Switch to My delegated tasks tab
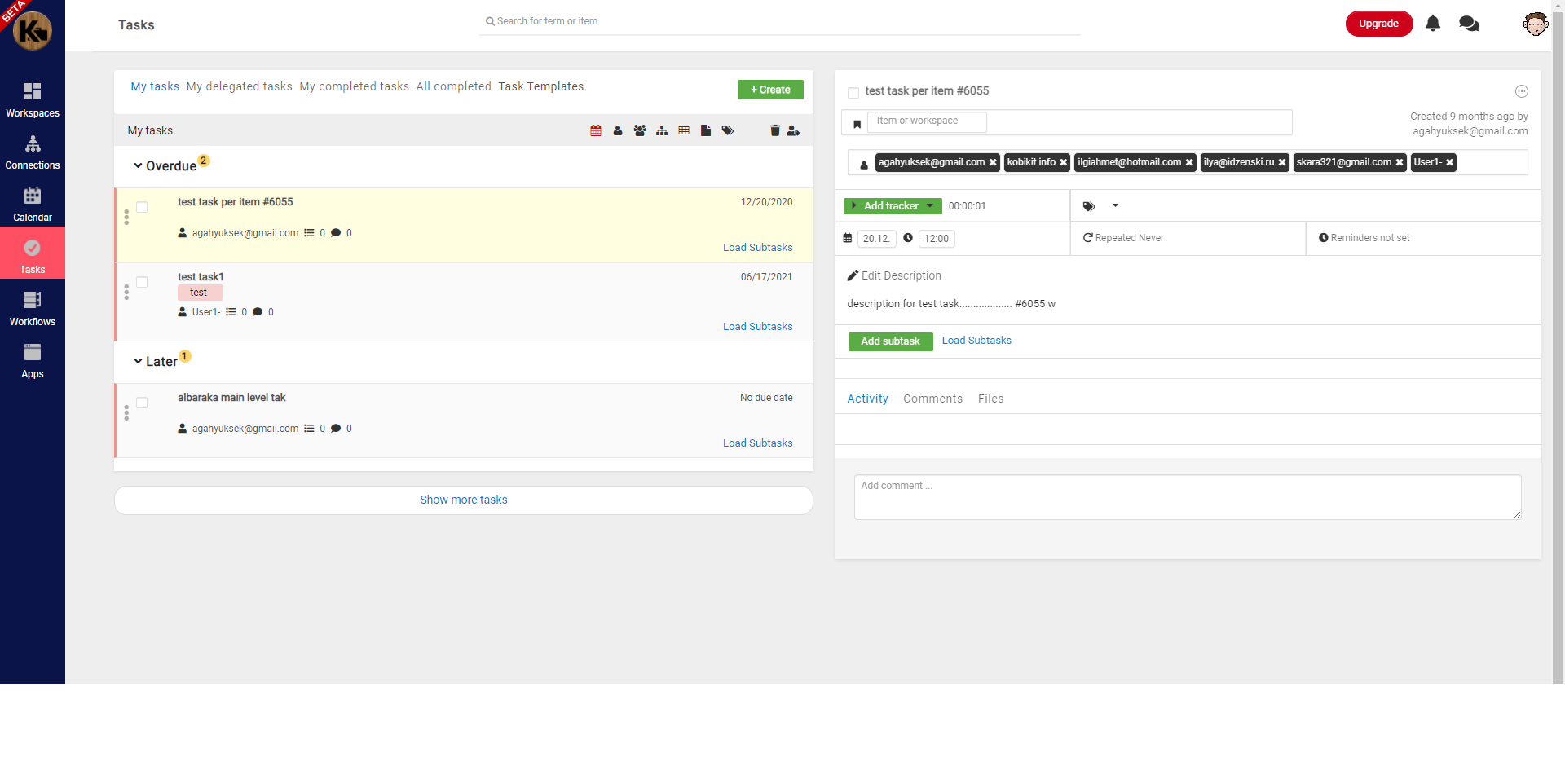The width and height of the screenshot is (1565, 784). tap(239, 86)
